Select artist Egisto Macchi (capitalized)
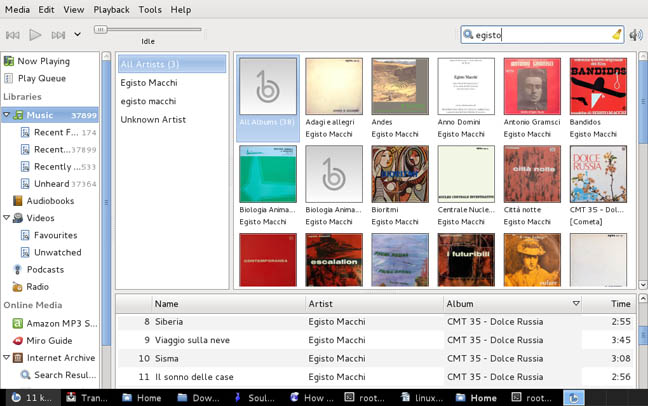The height and width of the screenshot is (406, 648). point(149,83)
